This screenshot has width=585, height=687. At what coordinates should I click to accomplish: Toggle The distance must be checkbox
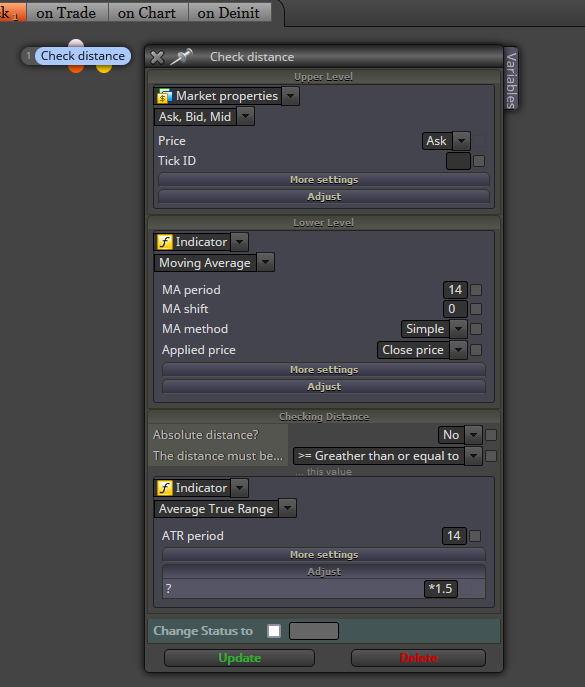491,456
